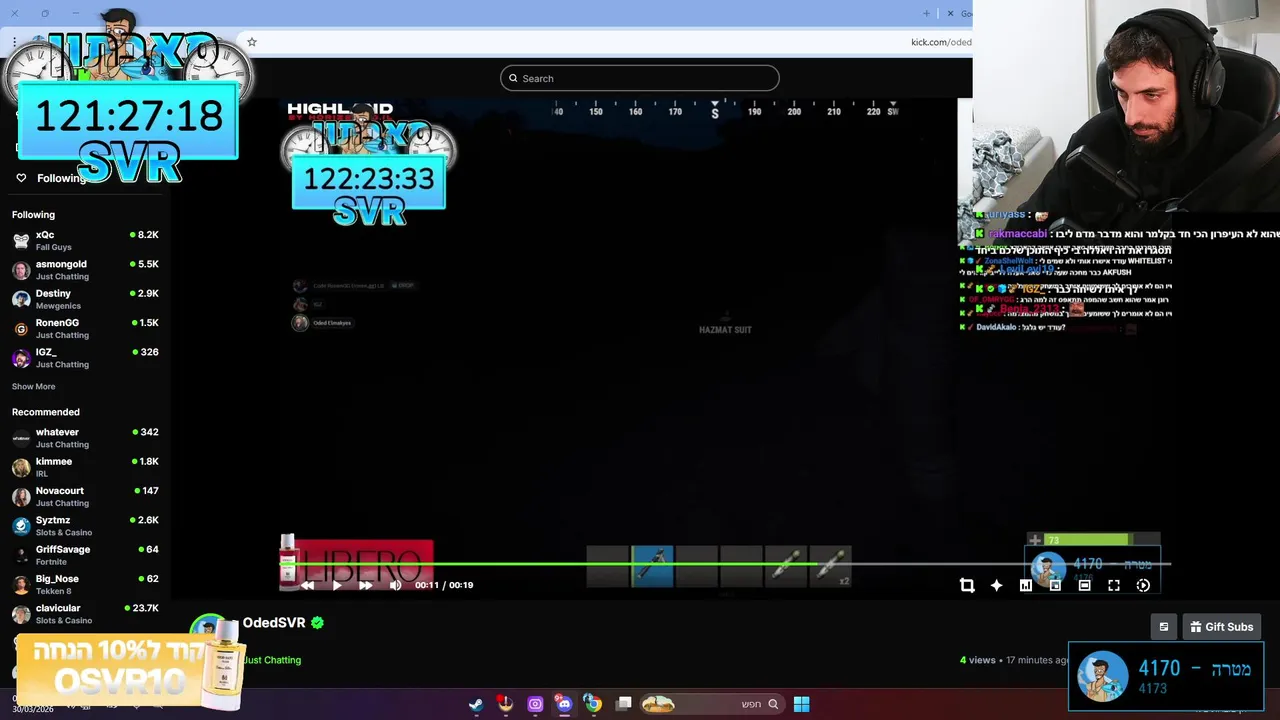
Task: Mute the player volume speaker icon
Action: (x=395, y=585)
